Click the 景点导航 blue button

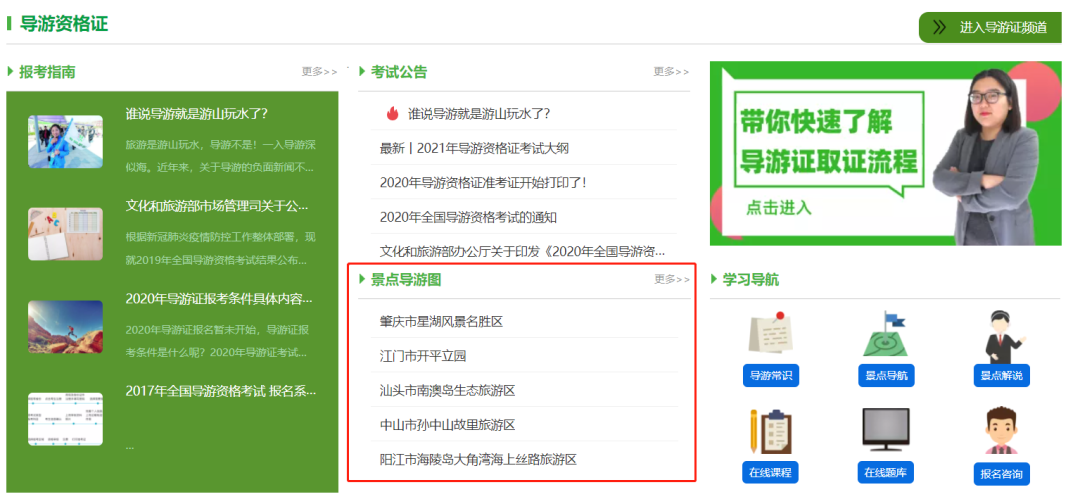(886, 376)
